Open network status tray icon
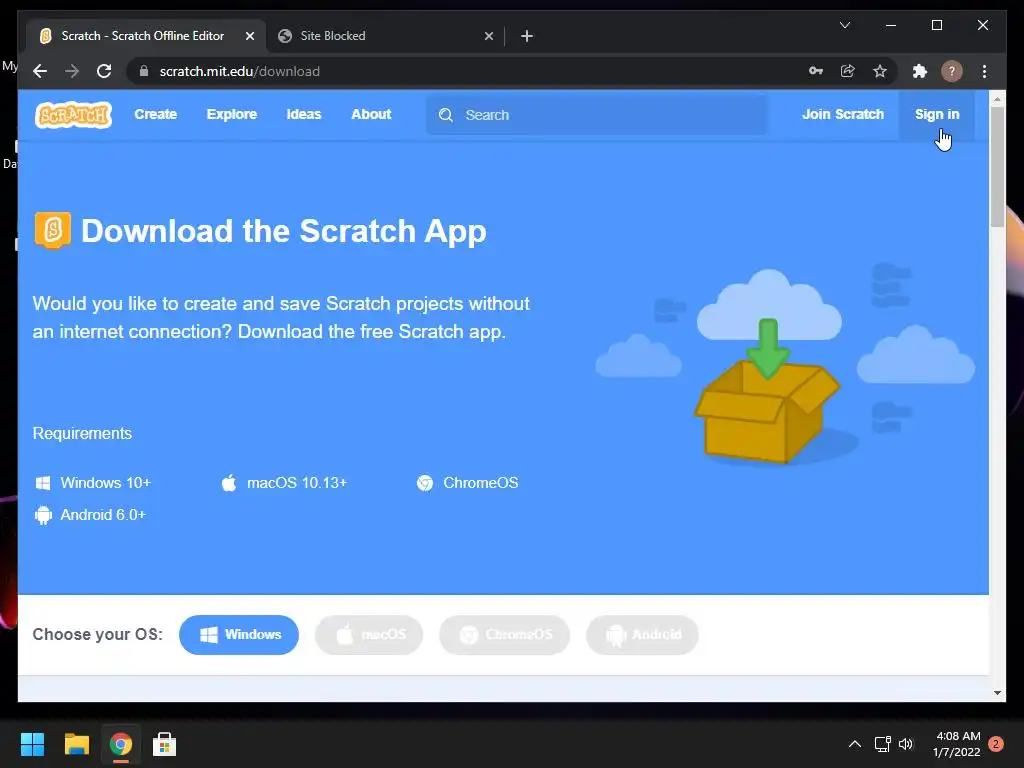This screenshot has height=768, width=1024. (882, 744)
